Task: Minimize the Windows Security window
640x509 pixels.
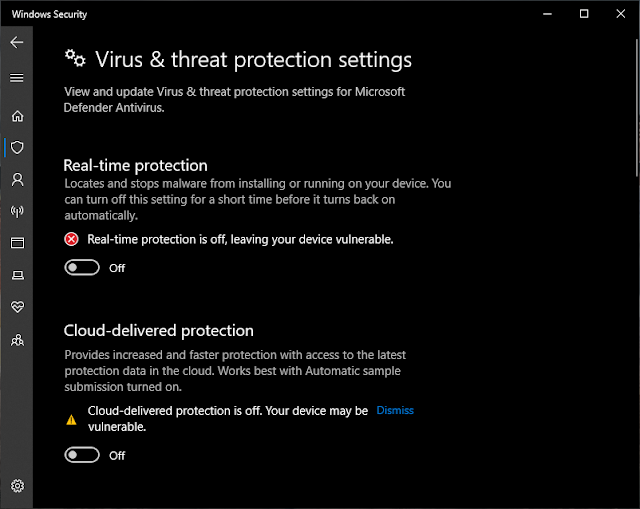Action: click(x=547, y=14)
